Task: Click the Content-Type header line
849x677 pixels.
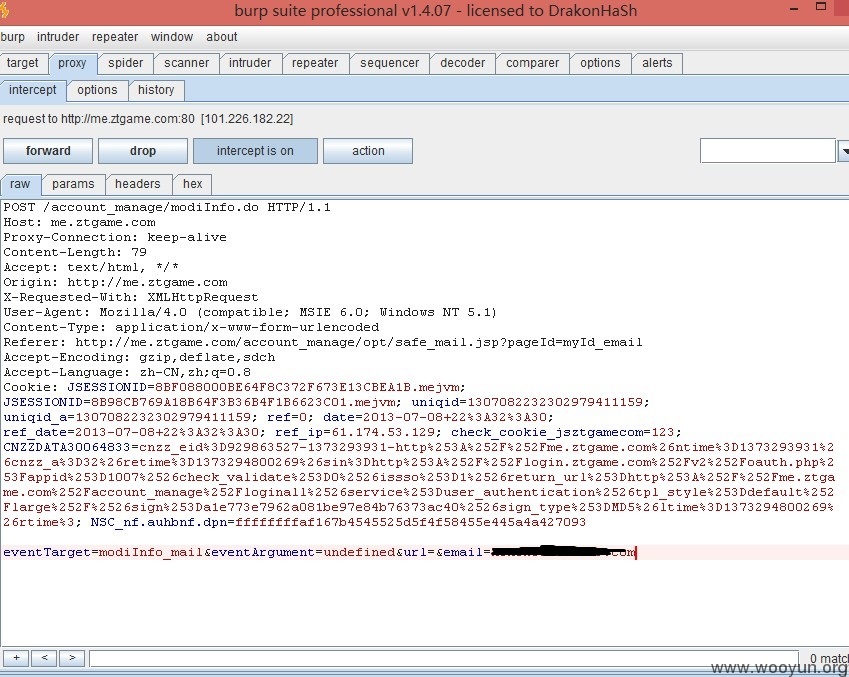Action: click(x=191, y=327)
